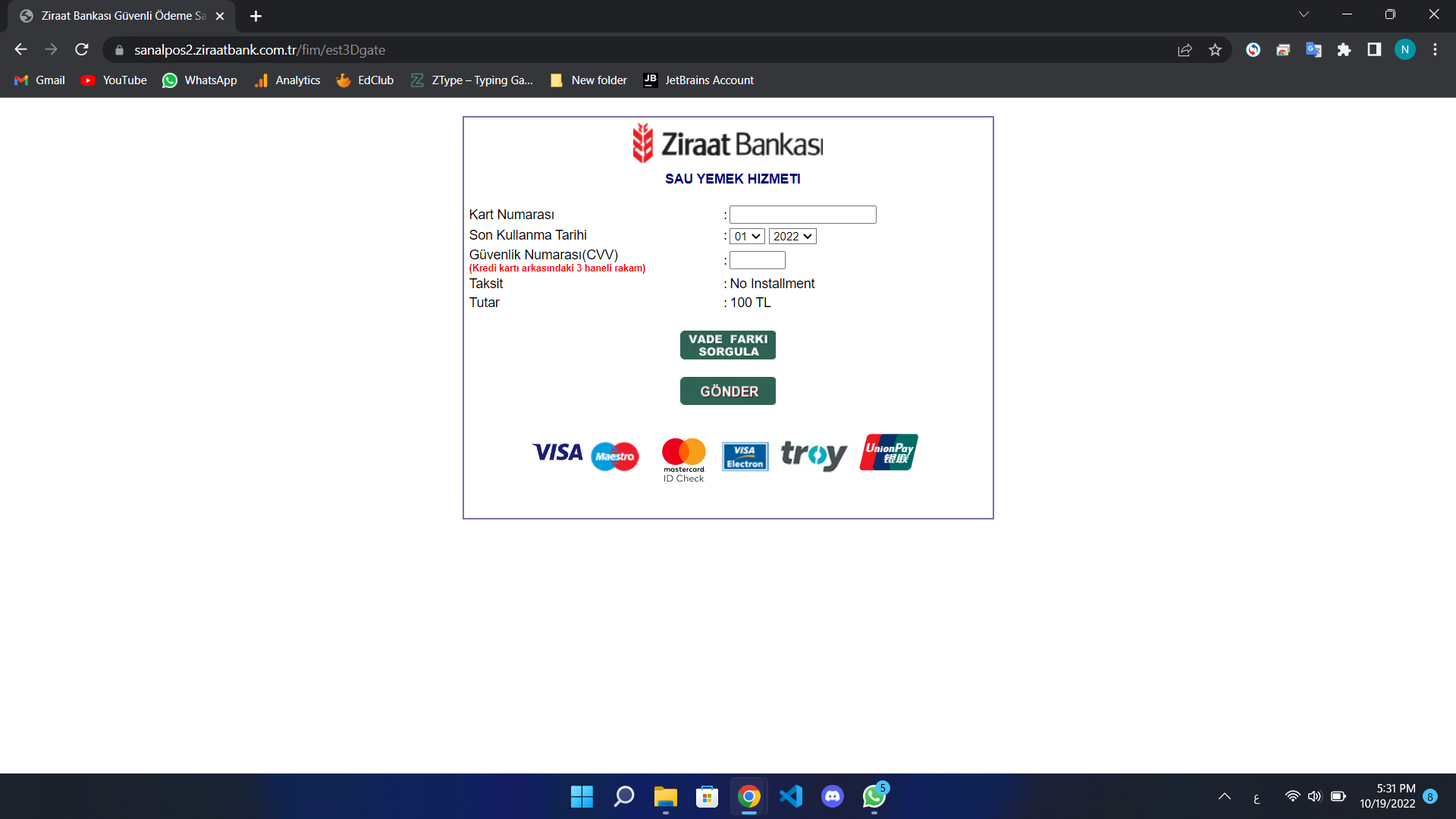Open the Extensions puzzle icon
The image size is (1456, 819).
click(x=1344, y=50)
